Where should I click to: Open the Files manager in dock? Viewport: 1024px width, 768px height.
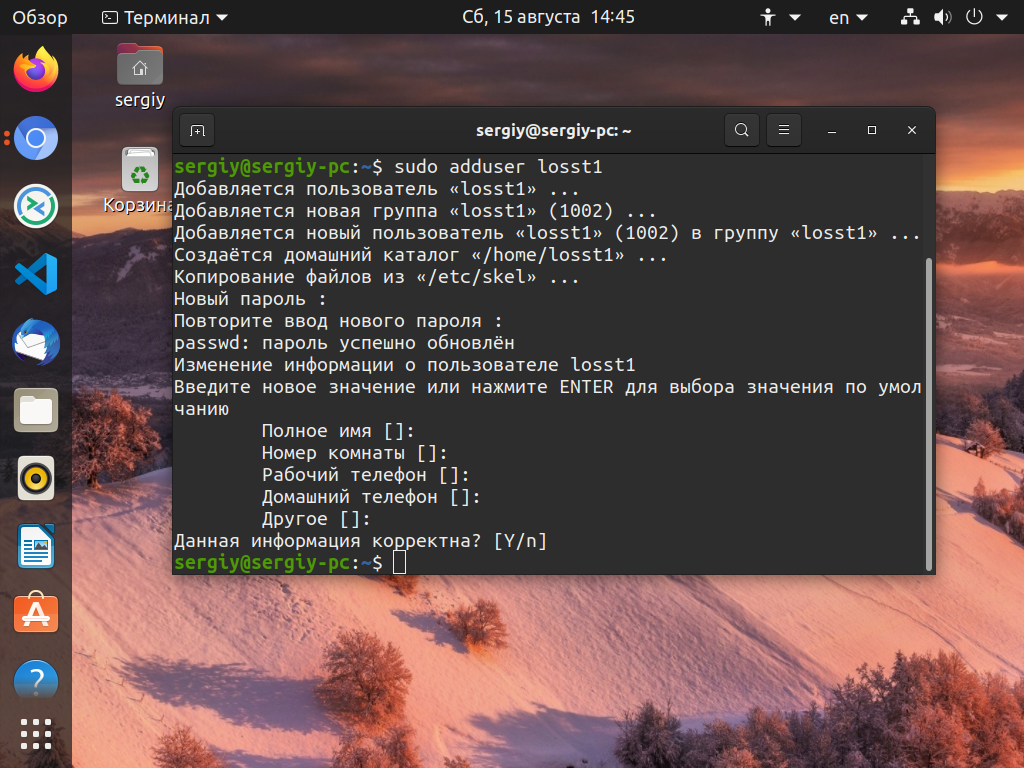point(36,410)
